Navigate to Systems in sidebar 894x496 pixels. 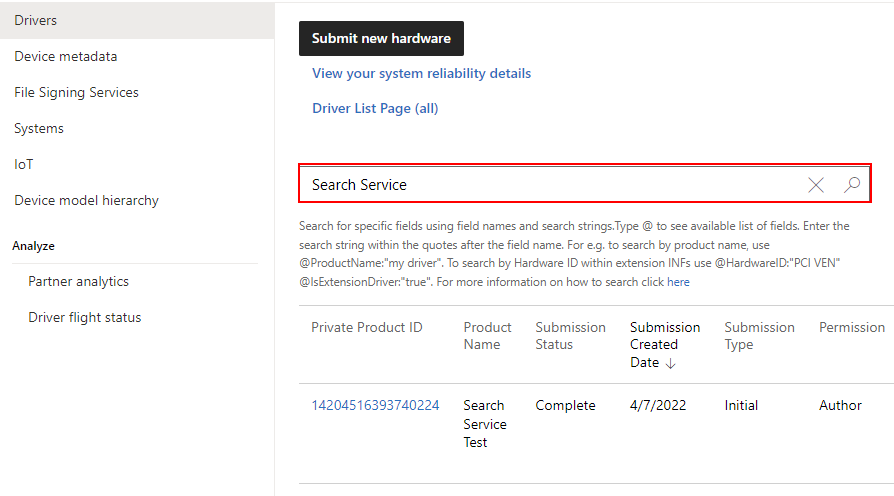pyautogui.click(x=39, y=128)
